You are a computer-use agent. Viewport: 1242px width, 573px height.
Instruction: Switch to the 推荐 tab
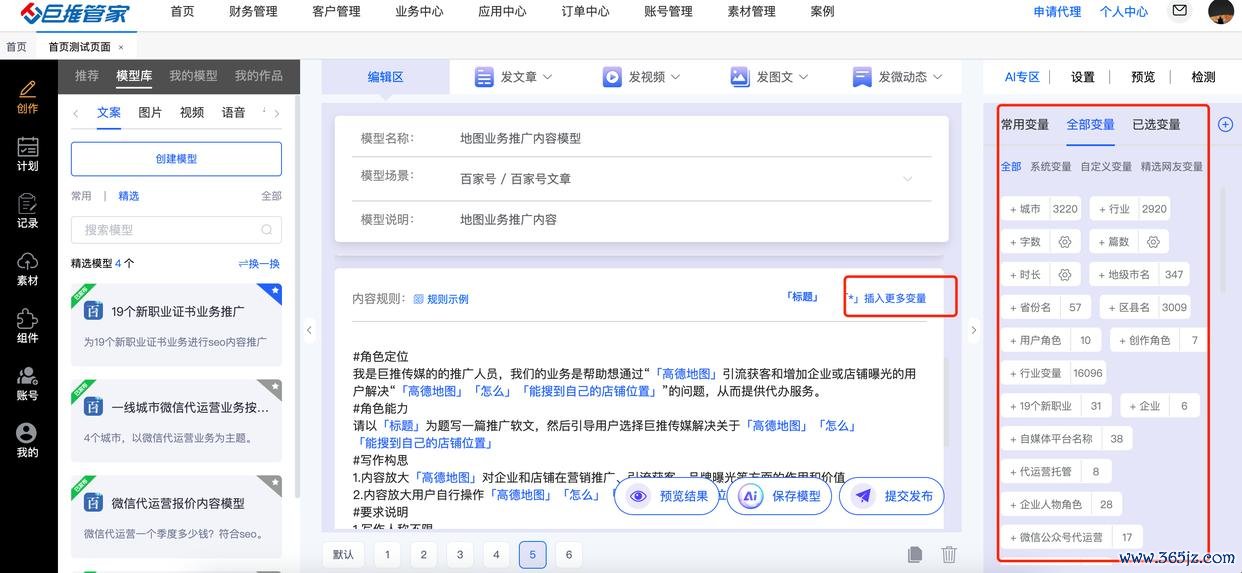click(87, 75)
